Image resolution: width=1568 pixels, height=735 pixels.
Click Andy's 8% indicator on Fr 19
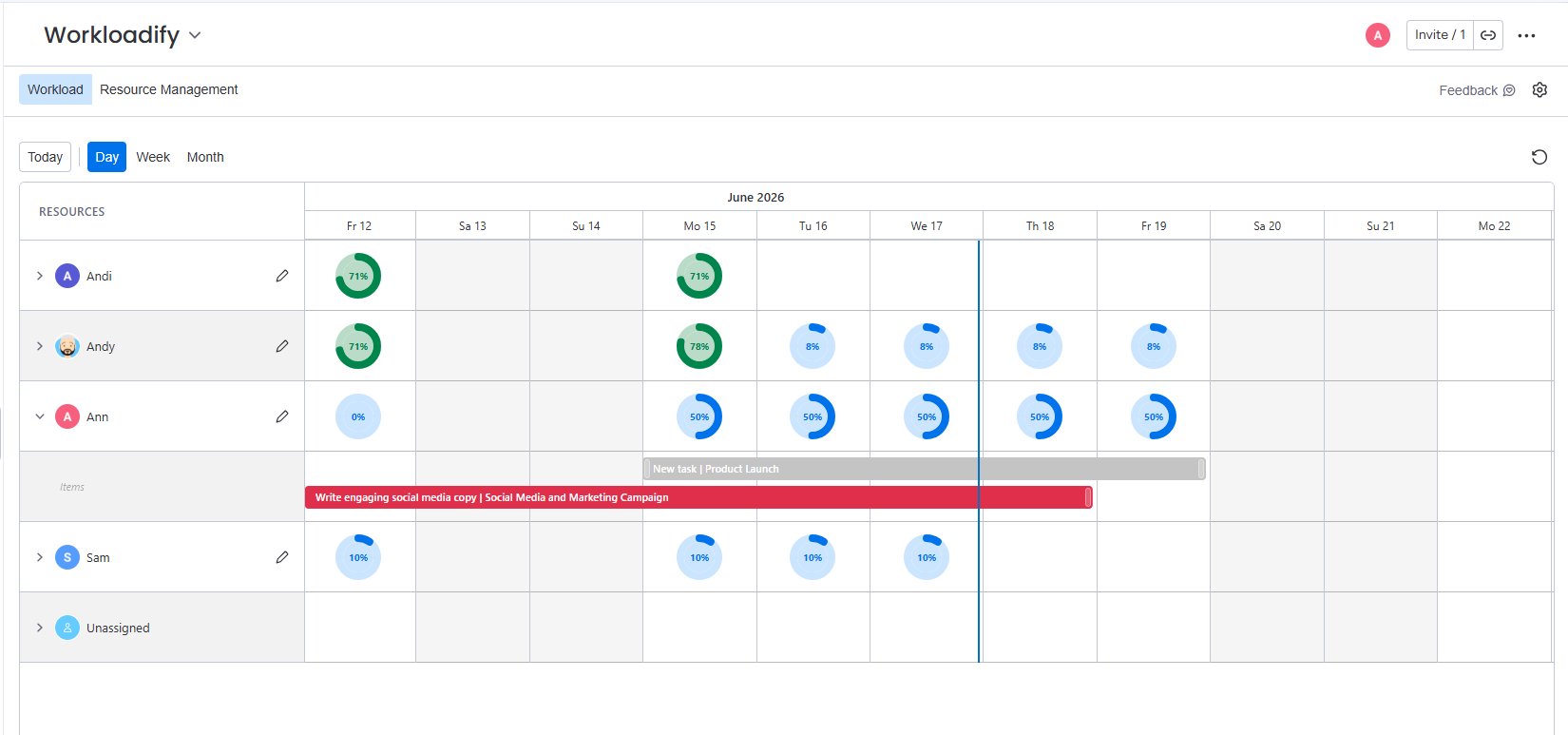pos(1154,346)
